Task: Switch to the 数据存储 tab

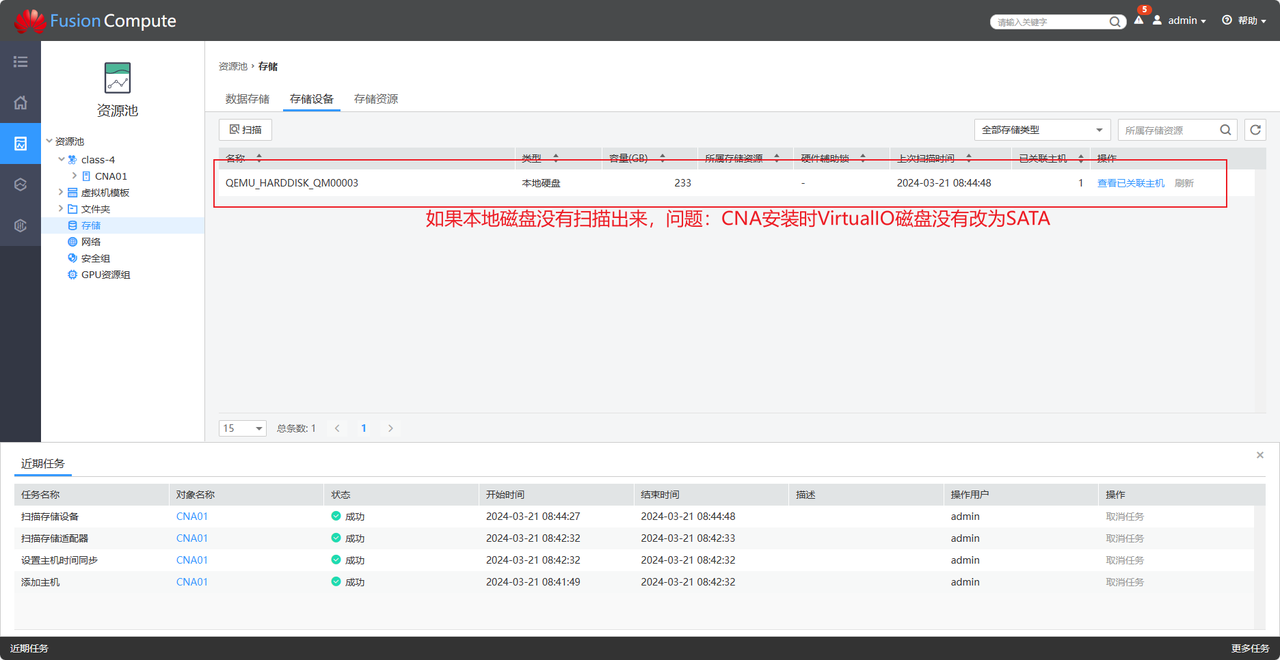Action: [x=247, y=99]
